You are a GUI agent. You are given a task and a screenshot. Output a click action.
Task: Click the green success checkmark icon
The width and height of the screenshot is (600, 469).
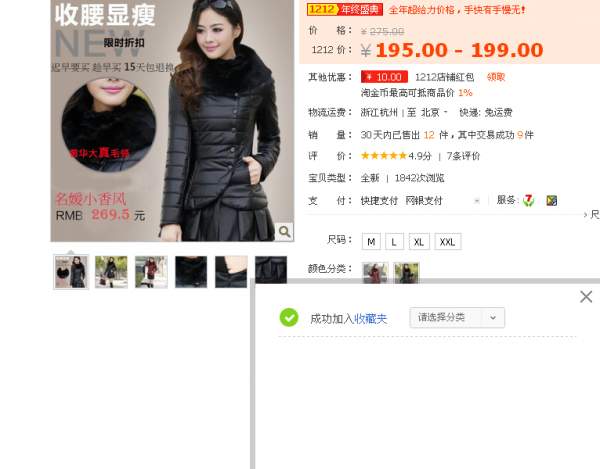pos(289,318)
